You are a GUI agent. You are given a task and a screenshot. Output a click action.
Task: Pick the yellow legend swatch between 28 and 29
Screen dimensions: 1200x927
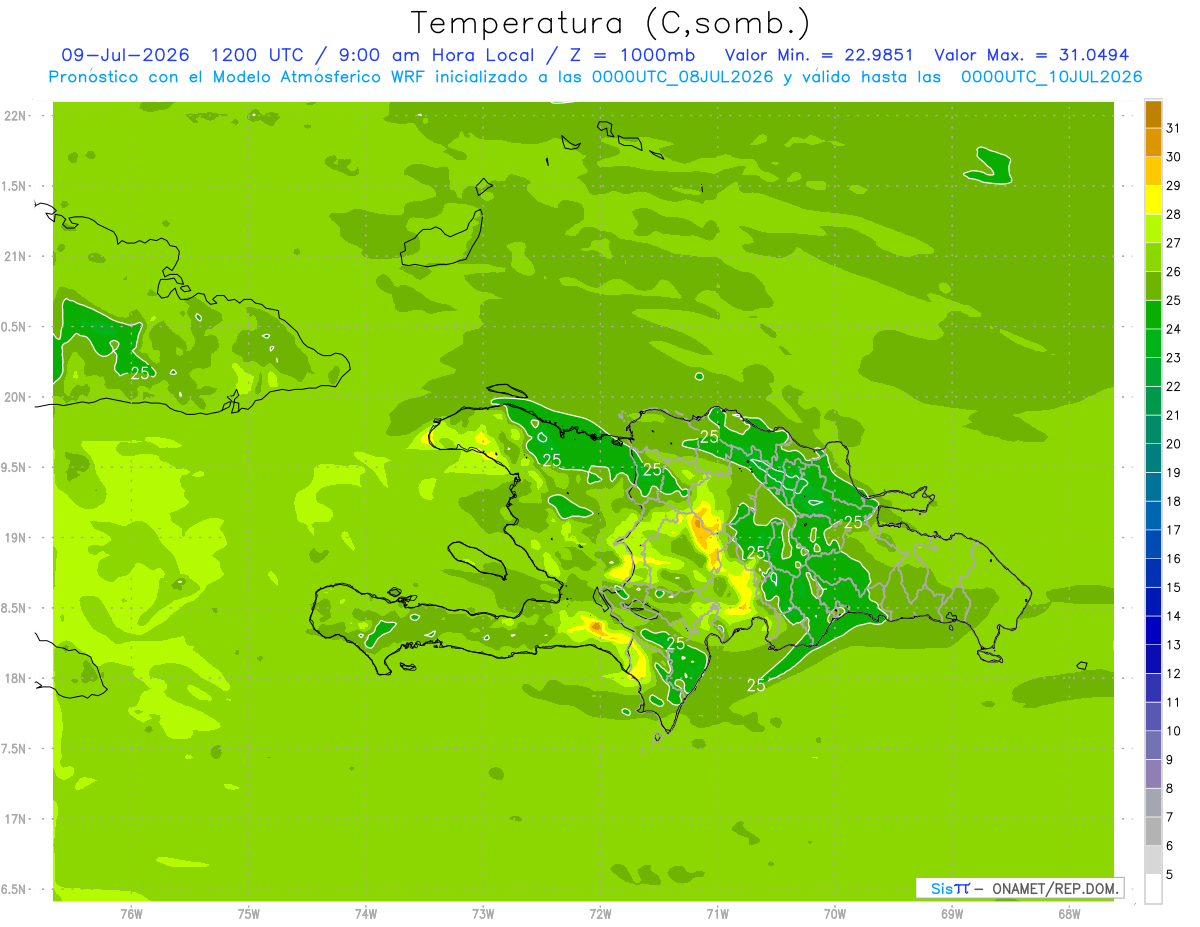[1153, 200]
